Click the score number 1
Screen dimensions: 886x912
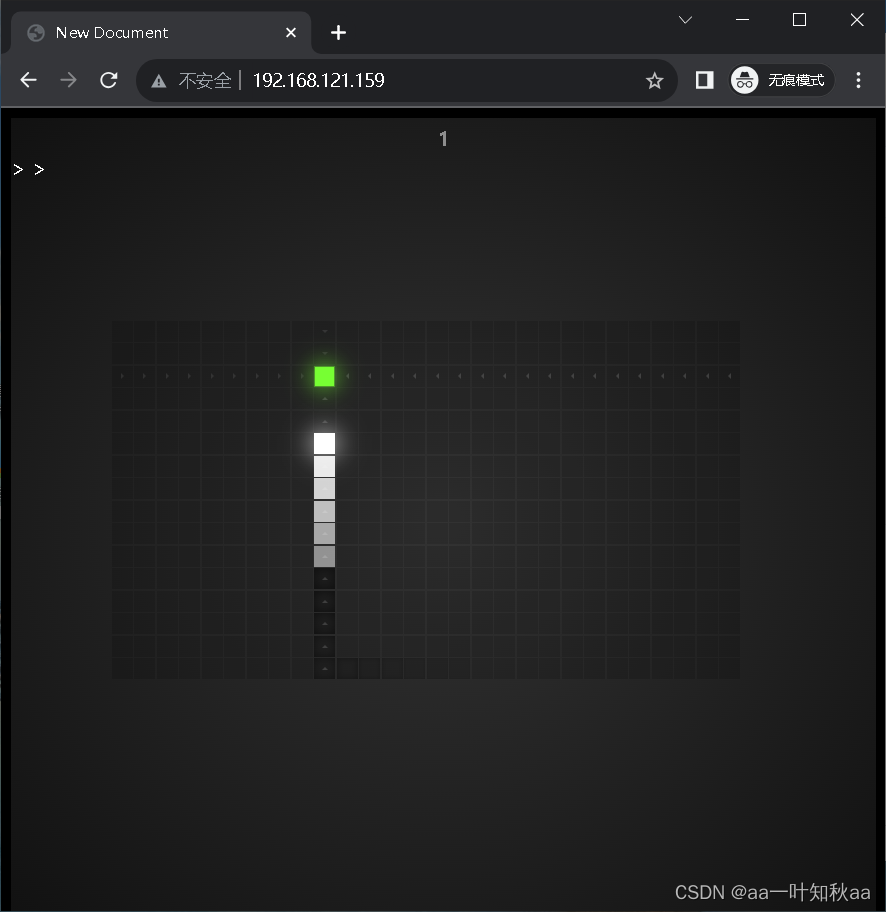click(x=443, y=139)
